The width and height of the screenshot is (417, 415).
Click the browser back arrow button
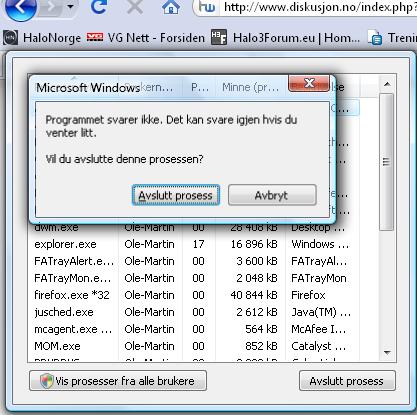(21, 8)
